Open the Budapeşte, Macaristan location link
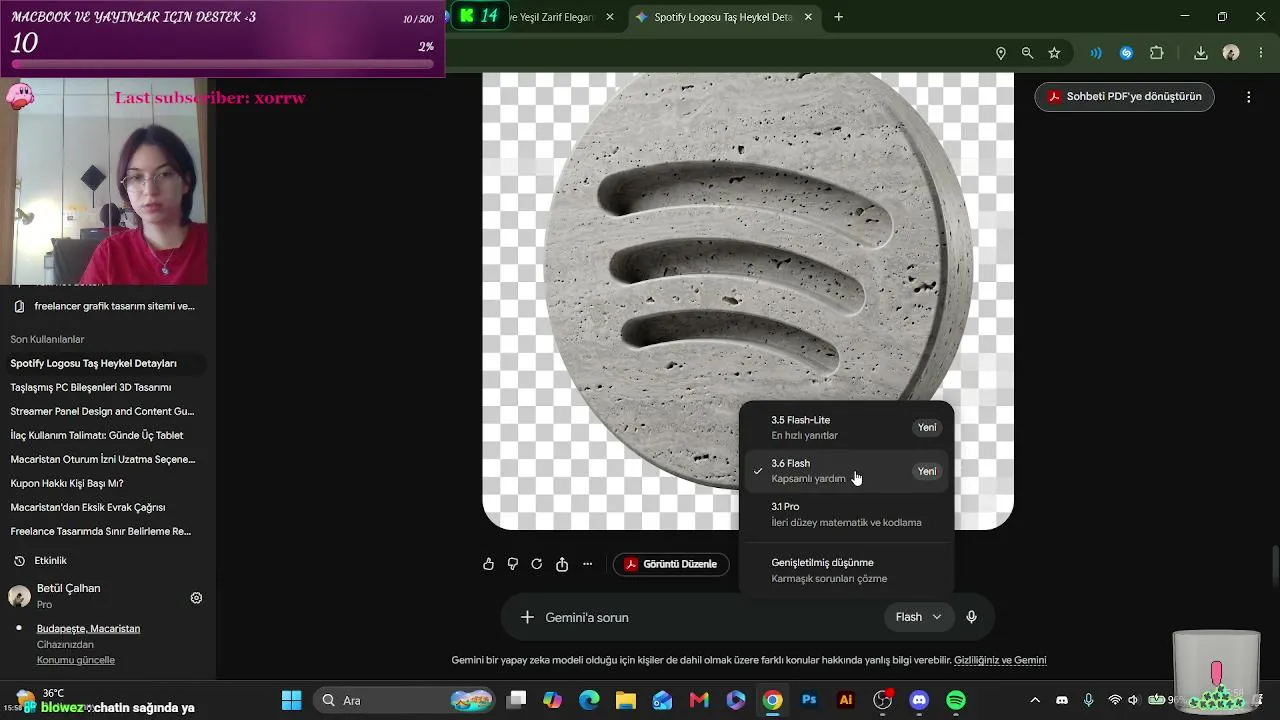The height and width of the screenshot is (720, 1280). click(88, 629)
